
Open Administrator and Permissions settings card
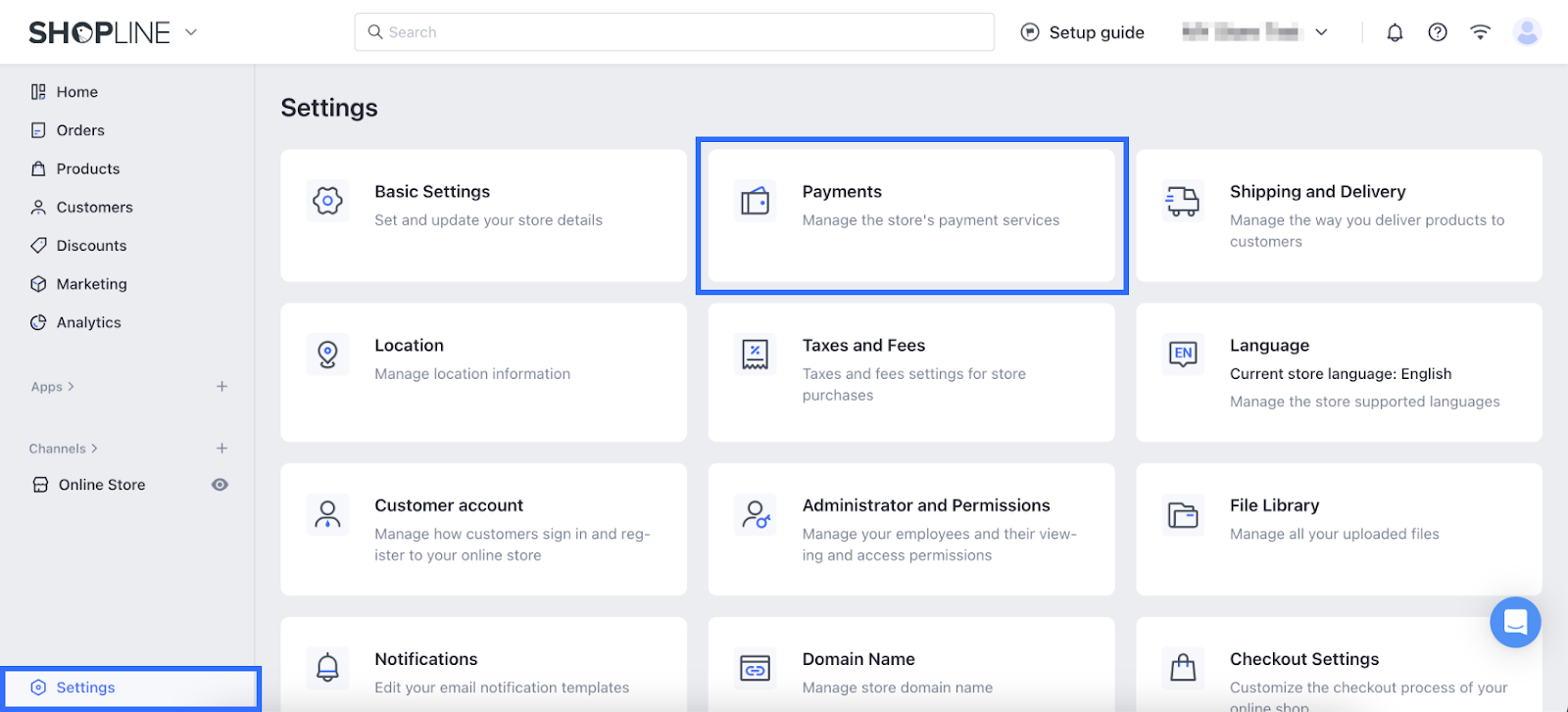click(911, 529)
